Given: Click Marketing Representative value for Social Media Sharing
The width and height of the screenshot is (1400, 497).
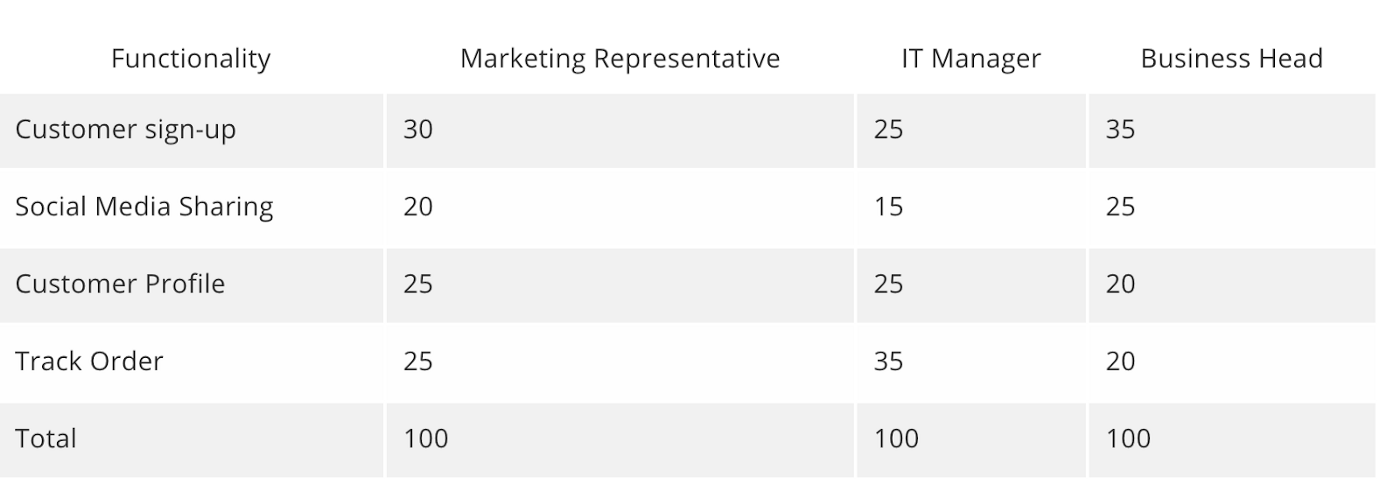Looking at the screenshot, I should pos(418,207).
